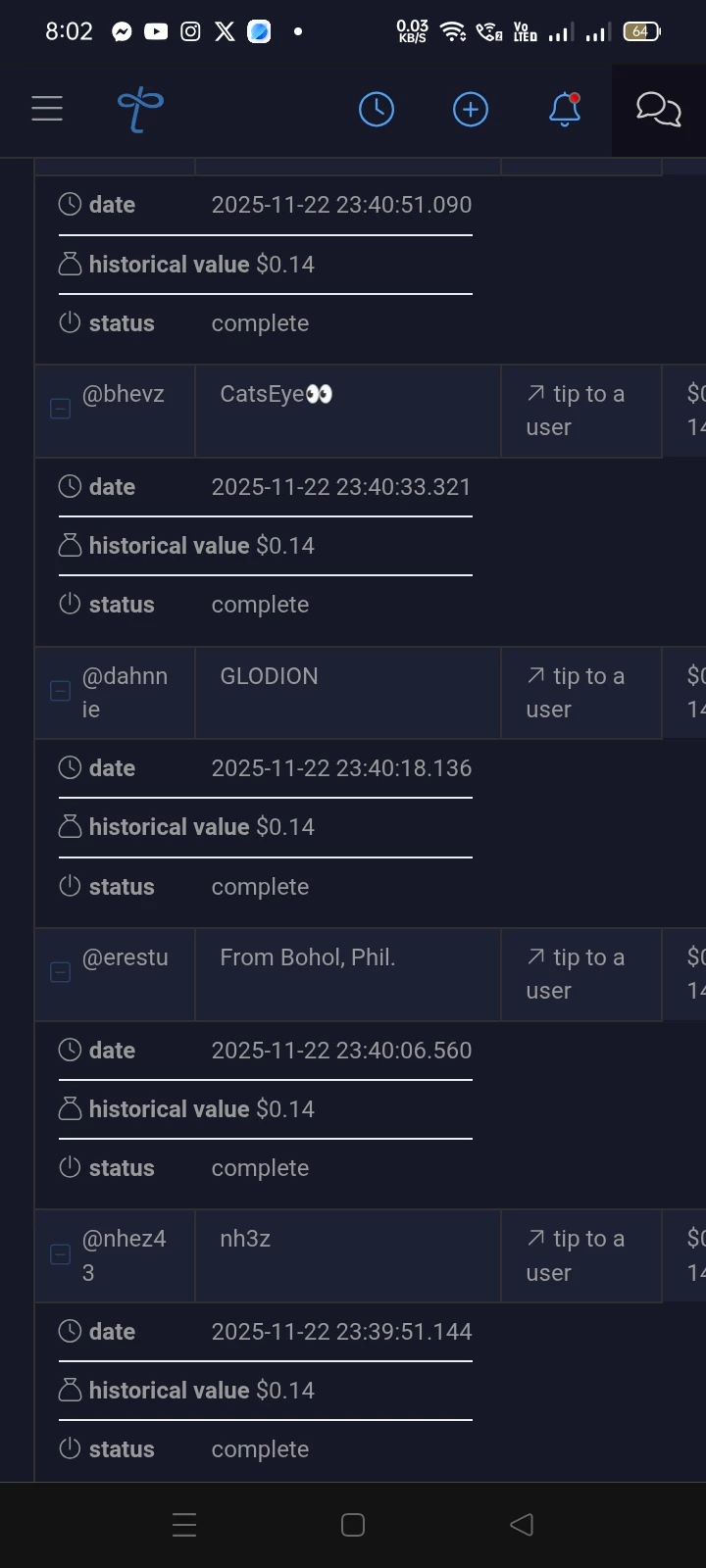This screenshot has width=706, height=1568.
Task: Tap the plus circle add icon
Action: click(x=471, y=109)
